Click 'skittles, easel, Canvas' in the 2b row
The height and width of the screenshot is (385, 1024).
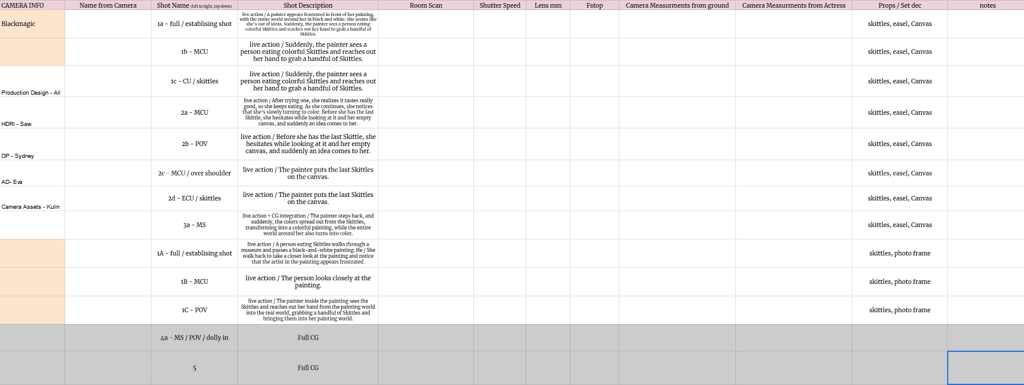[899, 144]
